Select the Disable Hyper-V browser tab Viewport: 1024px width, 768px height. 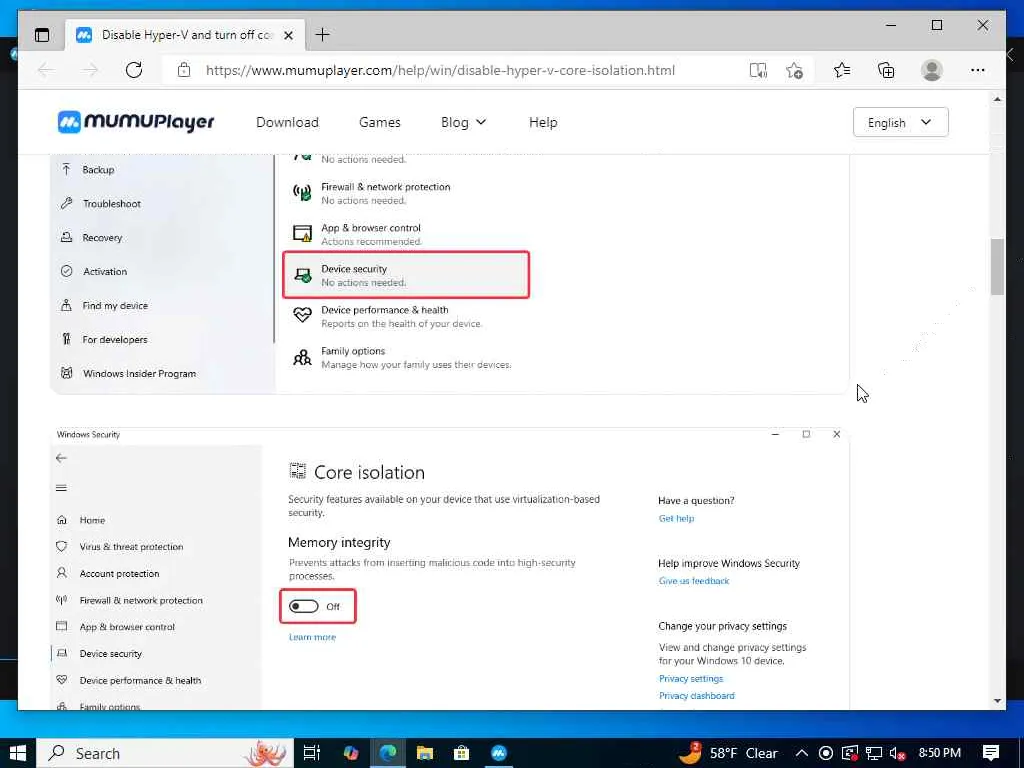click(185, 35)
